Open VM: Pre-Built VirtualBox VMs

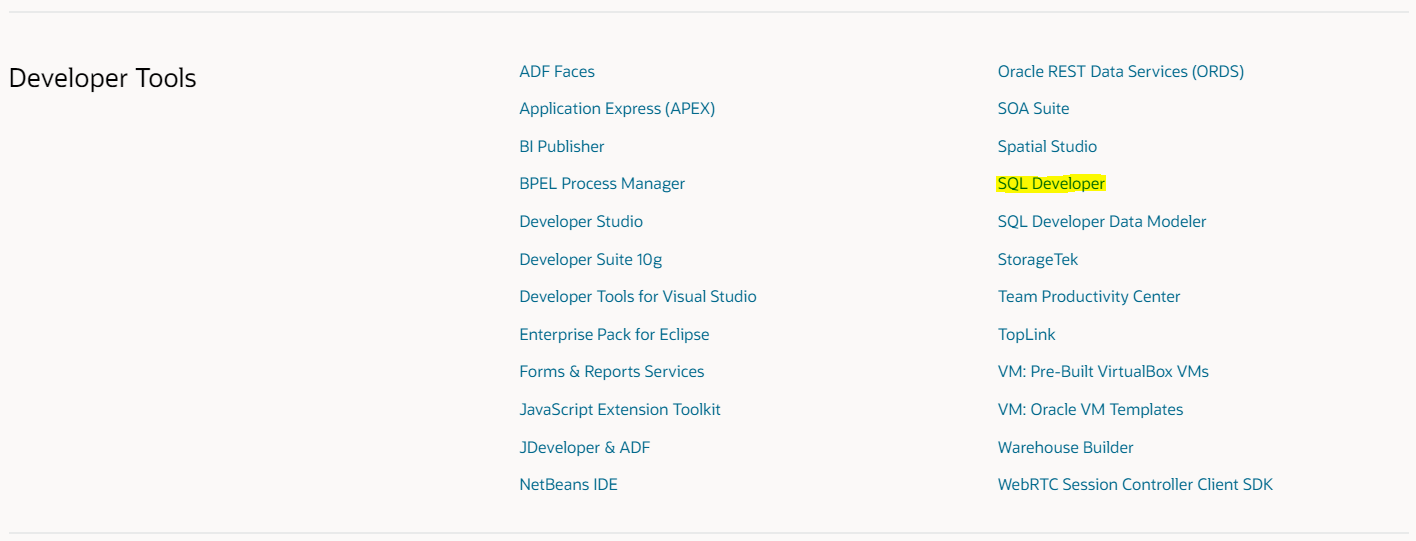point(1103,371)
